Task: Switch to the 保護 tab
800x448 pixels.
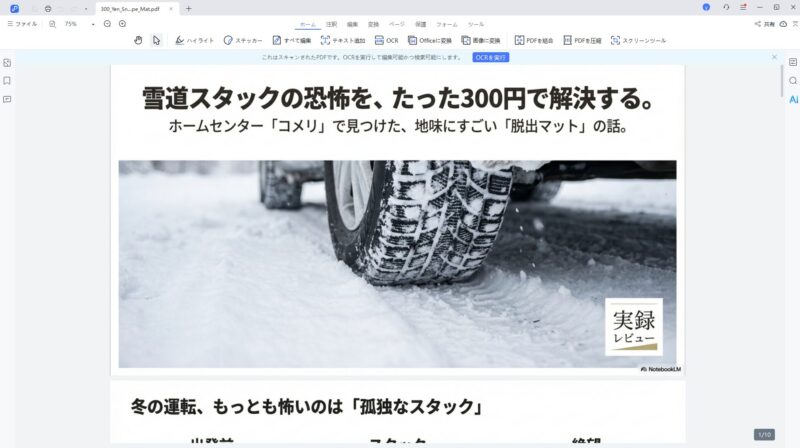Action: point(421,23)
